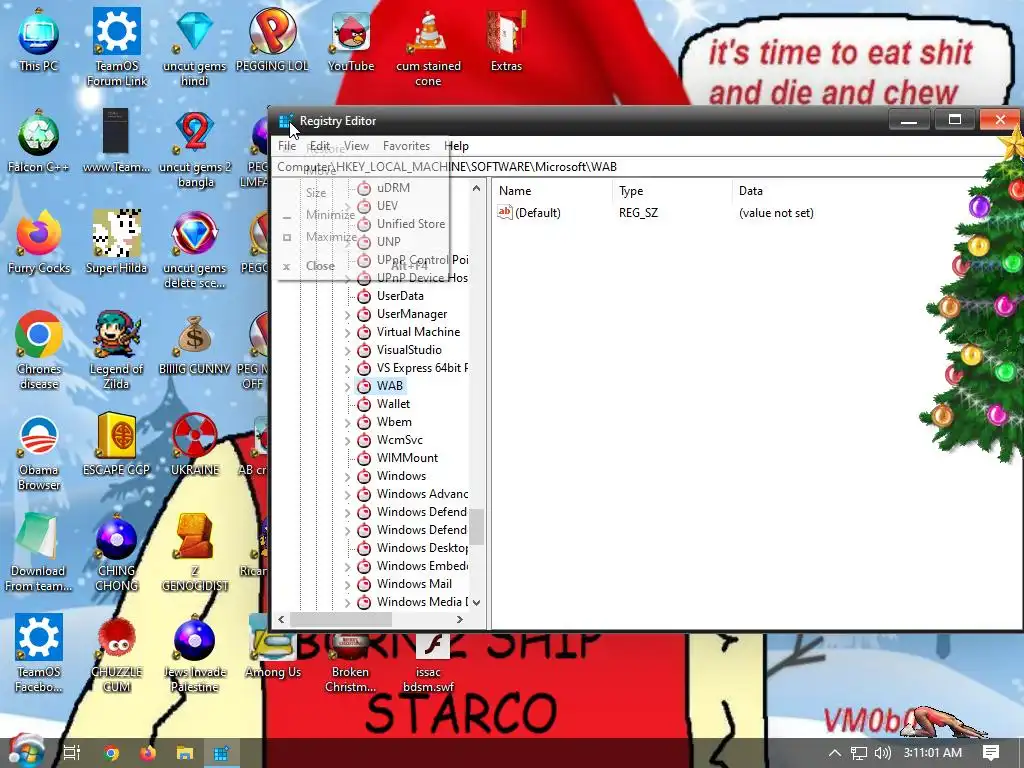Click the tree horizontal scroll right arrow
The width and height of the screenshot is (1024, 768).
(x=460, y=619)
